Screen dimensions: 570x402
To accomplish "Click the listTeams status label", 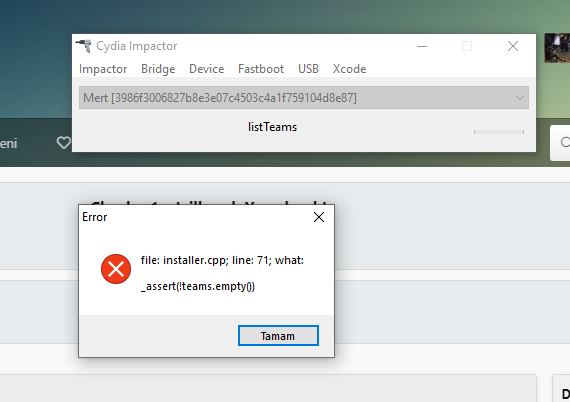I will [x=273, y=127].
